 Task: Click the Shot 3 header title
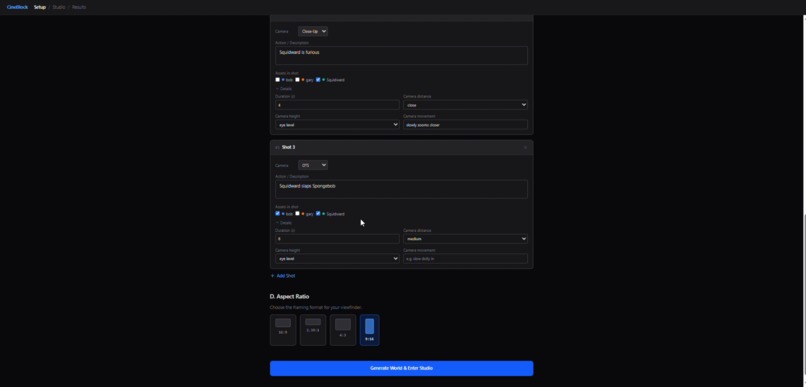point(288,148)
